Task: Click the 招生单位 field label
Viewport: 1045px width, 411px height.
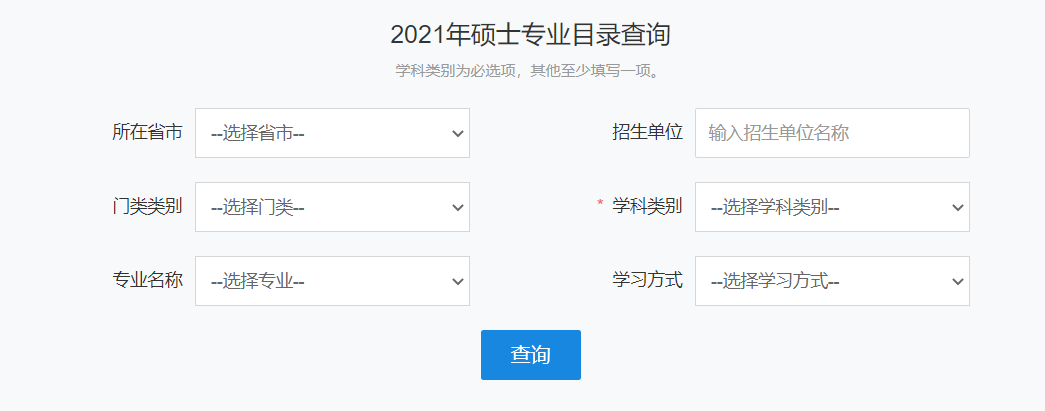Action: click(x=648, y=132)
